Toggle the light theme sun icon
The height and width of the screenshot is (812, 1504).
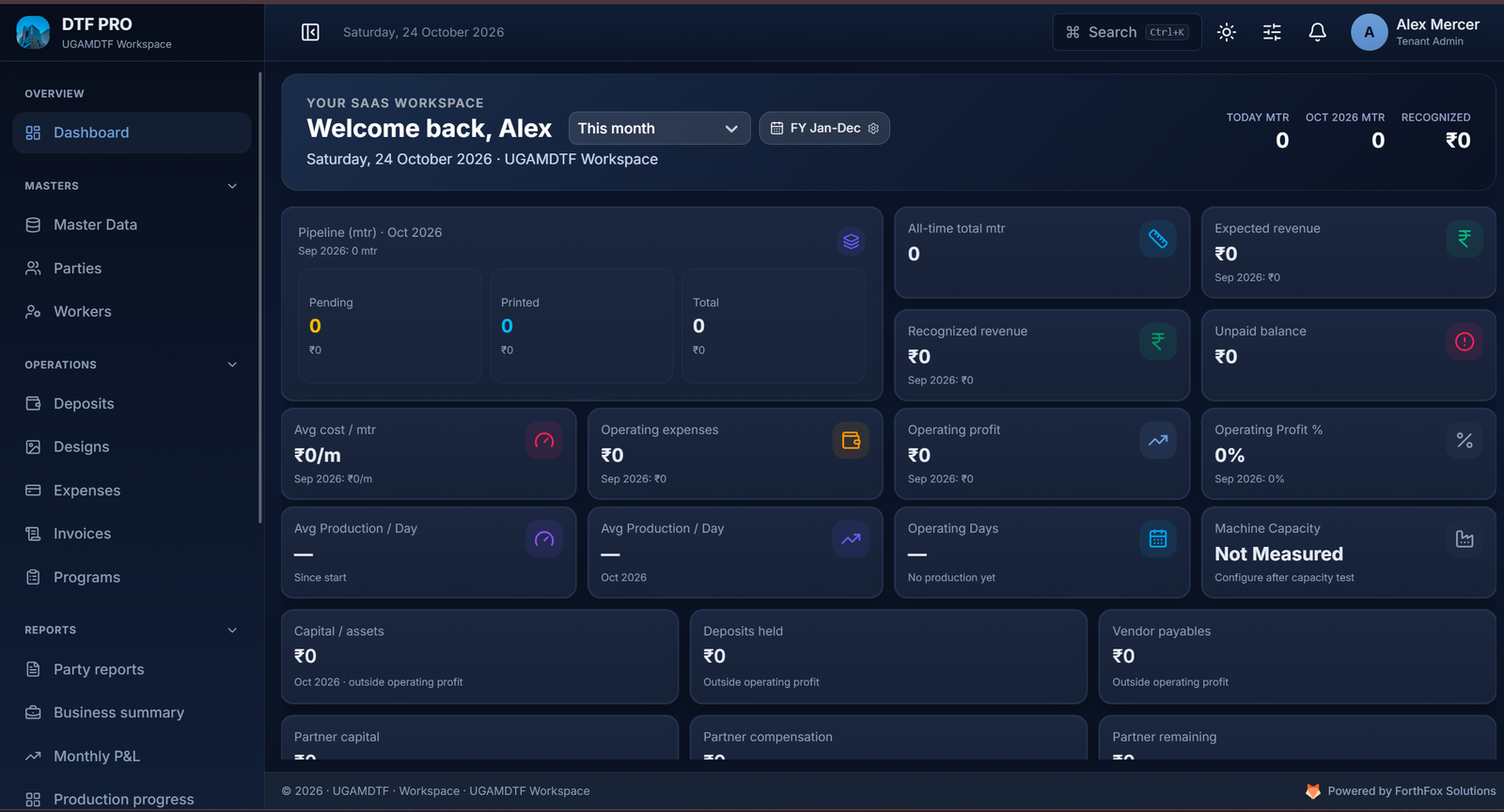click(x=1227, y=32)
